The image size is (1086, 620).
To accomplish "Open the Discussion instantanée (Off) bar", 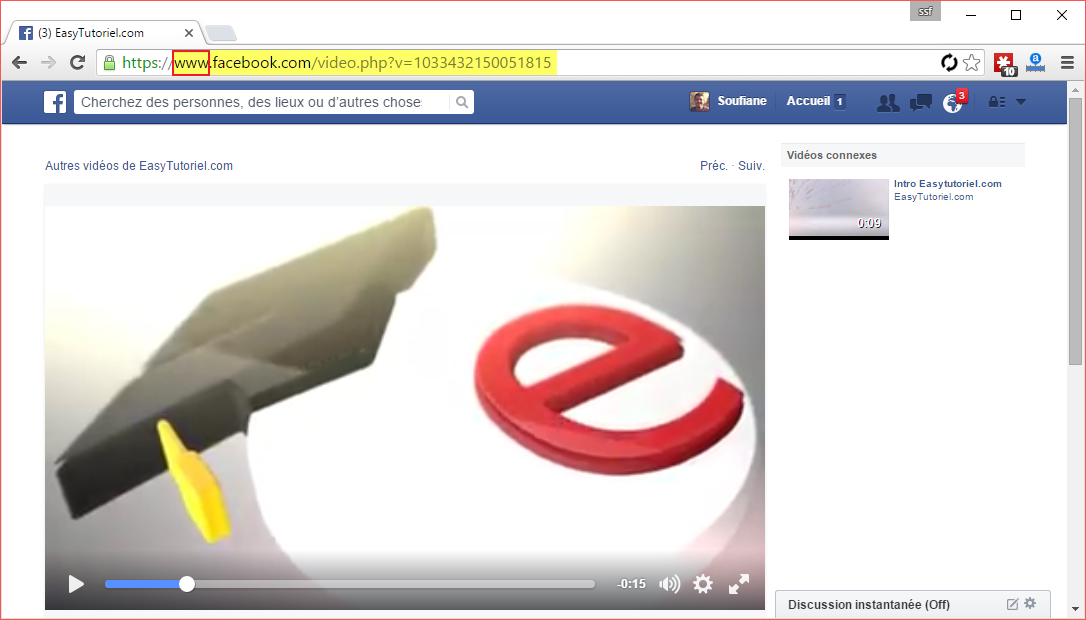I will click(x=913, y=605).
